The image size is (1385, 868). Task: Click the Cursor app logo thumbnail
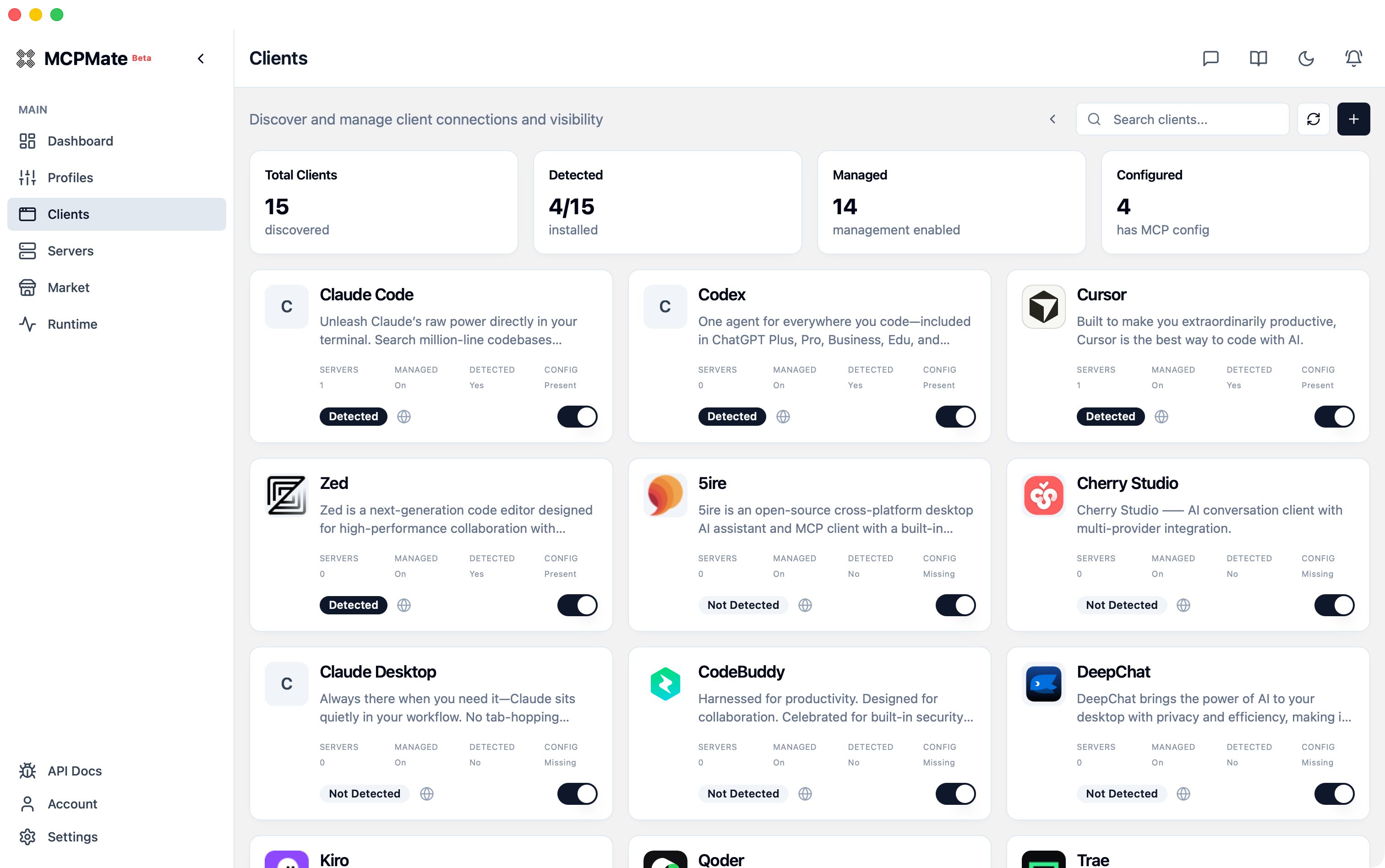click(1043, 307)
